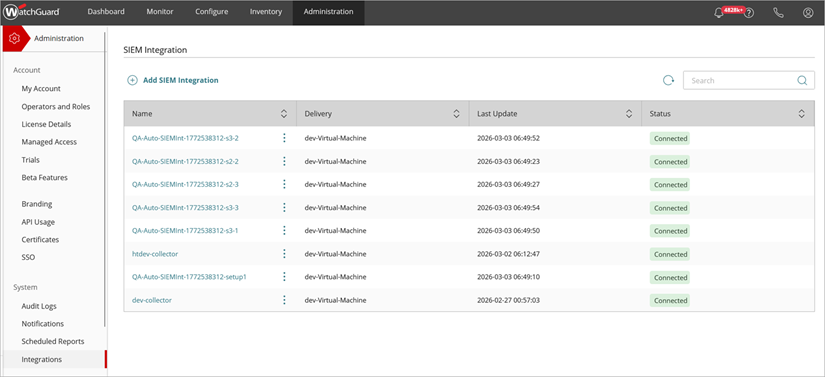Open Certificates in sidebar
This screenshot has width=825, height=377.
(40, 240)
